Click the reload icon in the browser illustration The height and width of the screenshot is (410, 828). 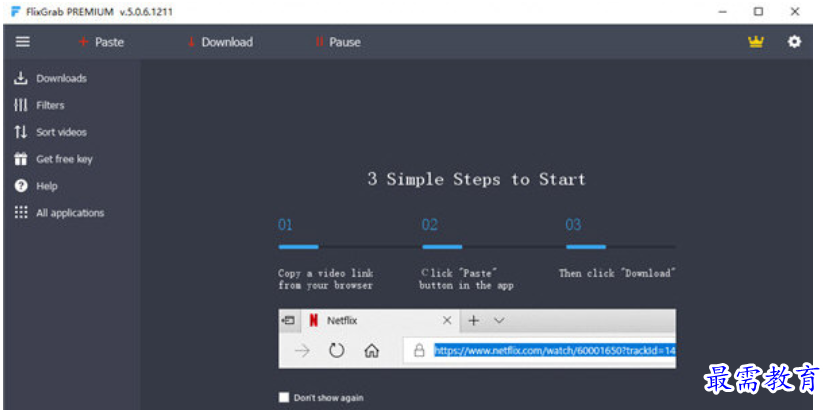click(336, 350)
